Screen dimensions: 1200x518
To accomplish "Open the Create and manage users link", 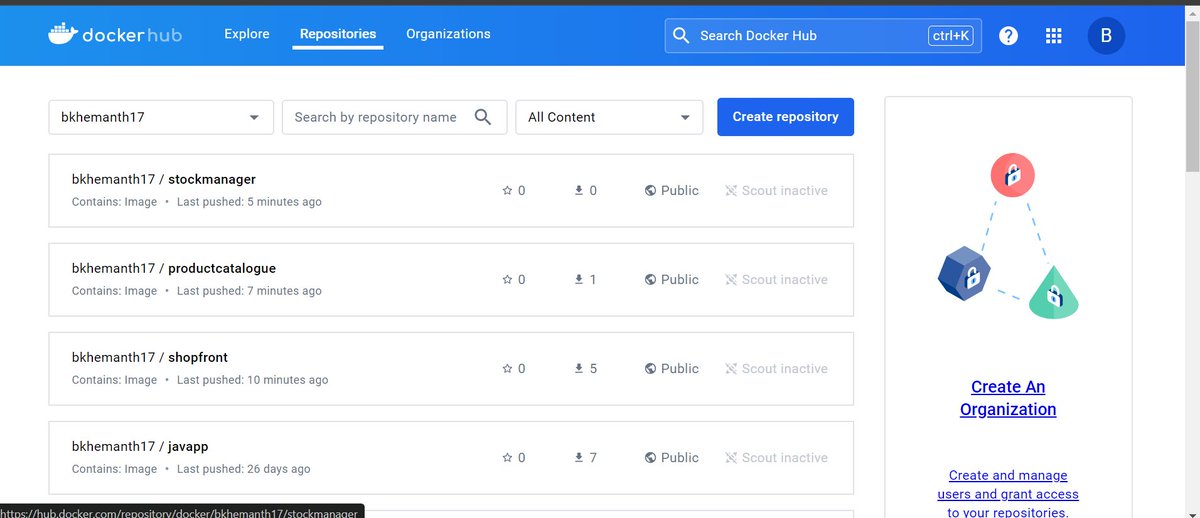I will coord(1008,494).
